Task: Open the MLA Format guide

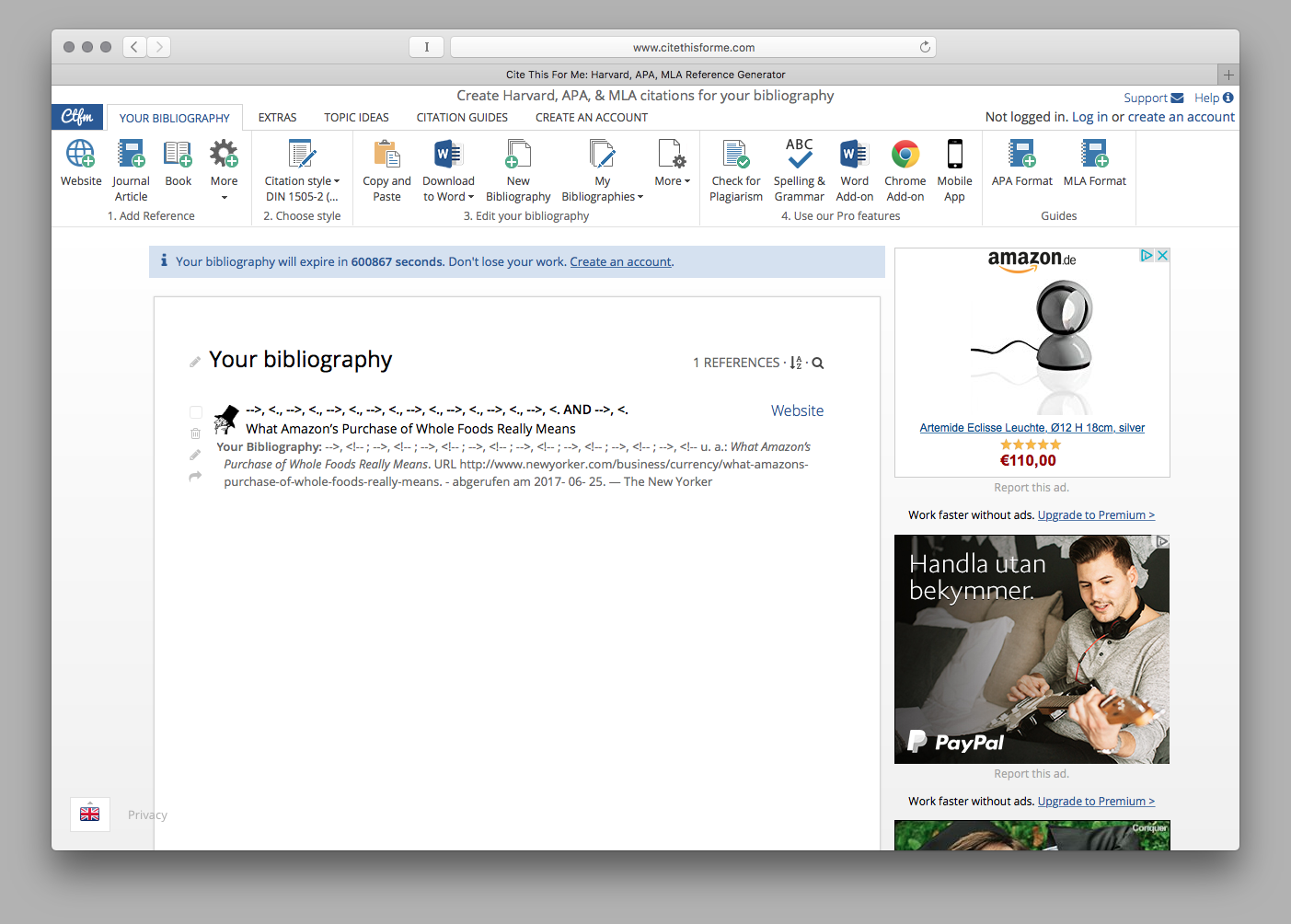Action: point(1094,163)
